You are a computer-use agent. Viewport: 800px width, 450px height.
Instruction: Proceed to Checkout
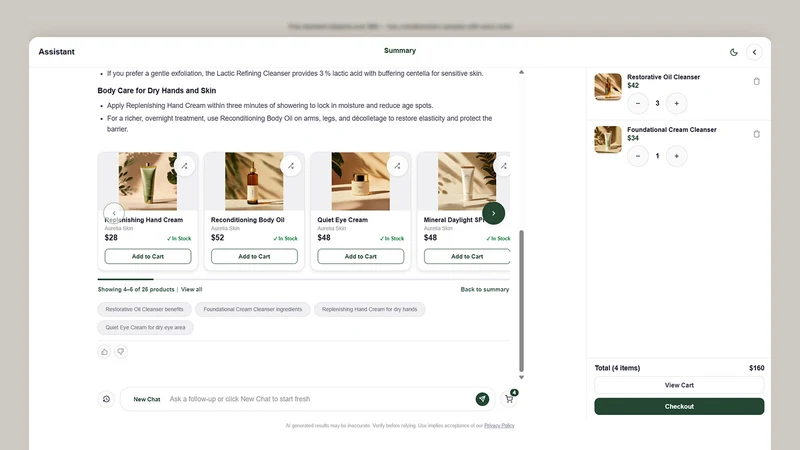679,407
